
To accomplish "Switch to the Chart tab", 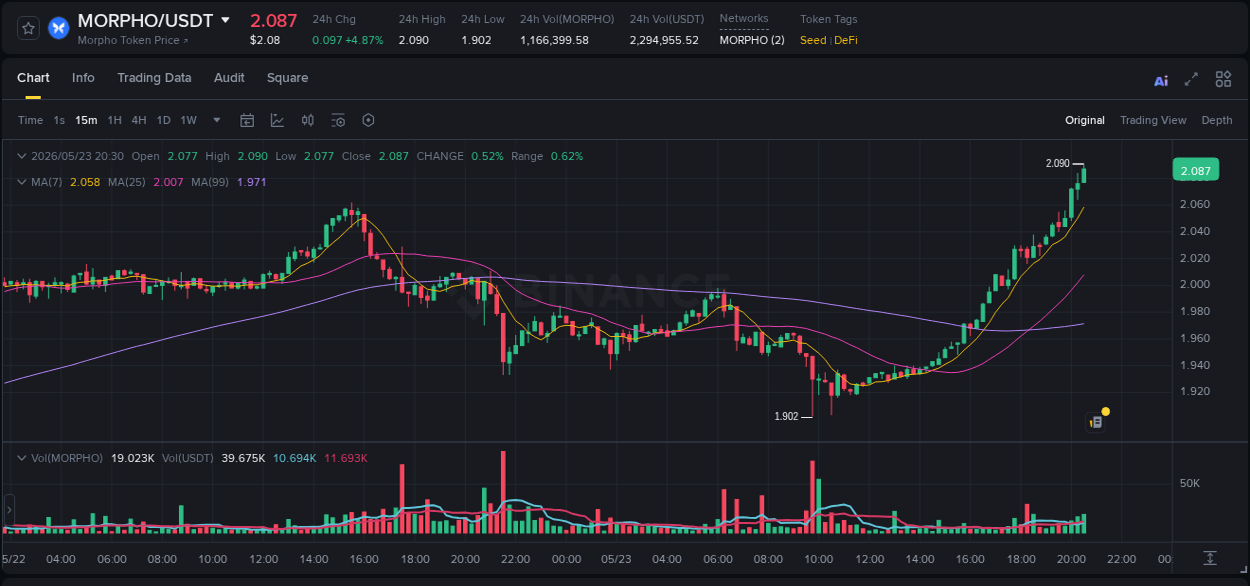I will pos(33,78).
